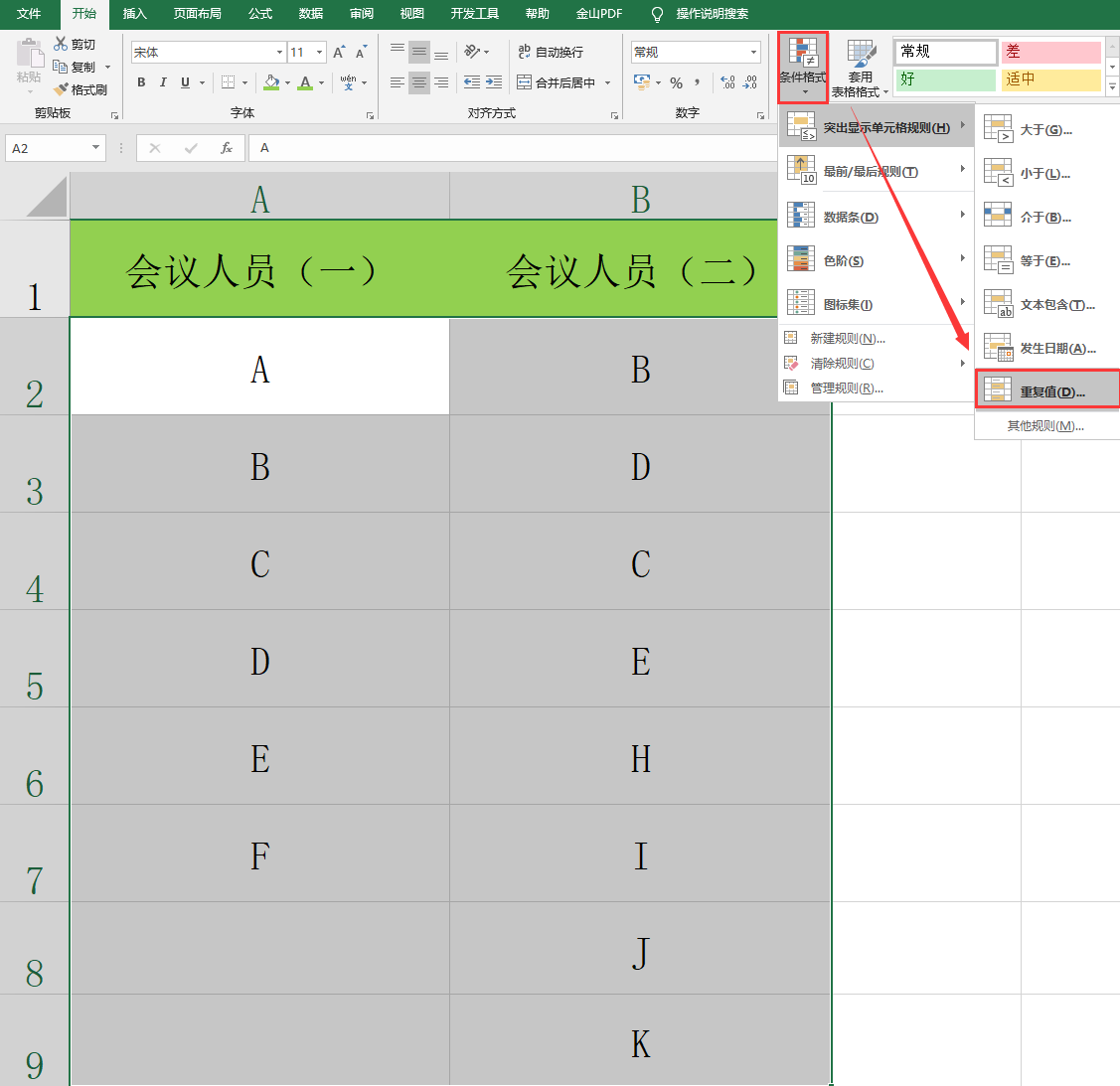Image resolution: width=1120 pixels, height=1086 pixels.
Task: Open the font name dropdown (宋体)
Action: (x=280, y=52)
